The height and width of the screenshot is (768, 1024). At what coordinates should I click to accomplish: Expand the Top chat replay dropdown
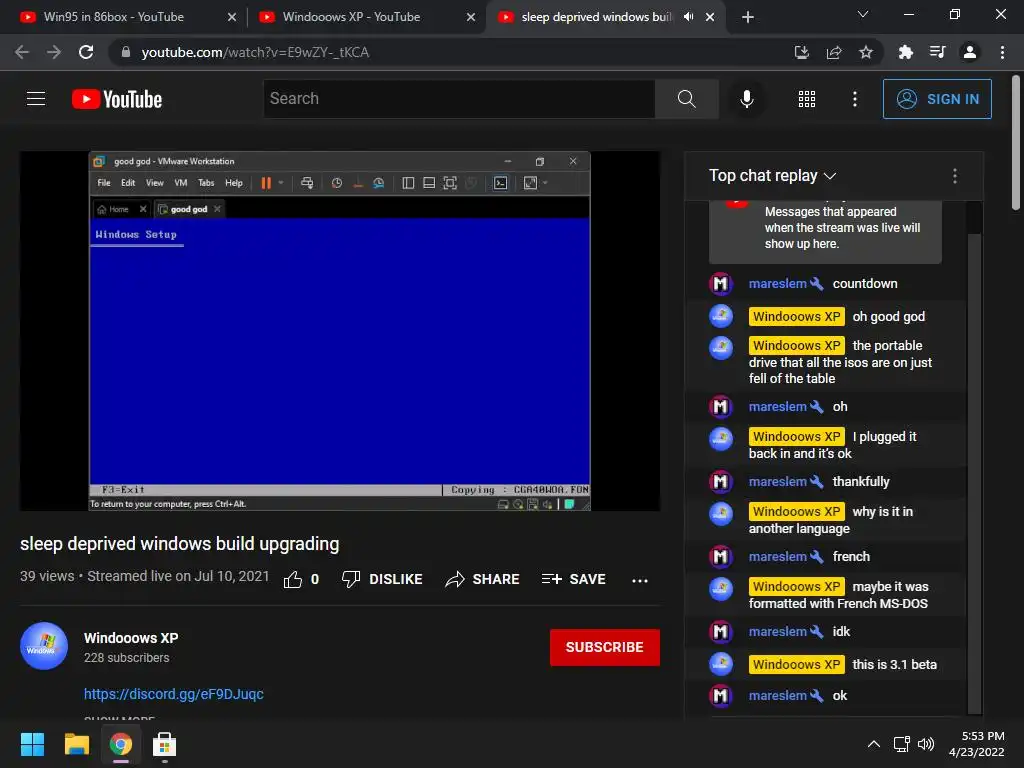pyautogui.click(x=773, y=176)
